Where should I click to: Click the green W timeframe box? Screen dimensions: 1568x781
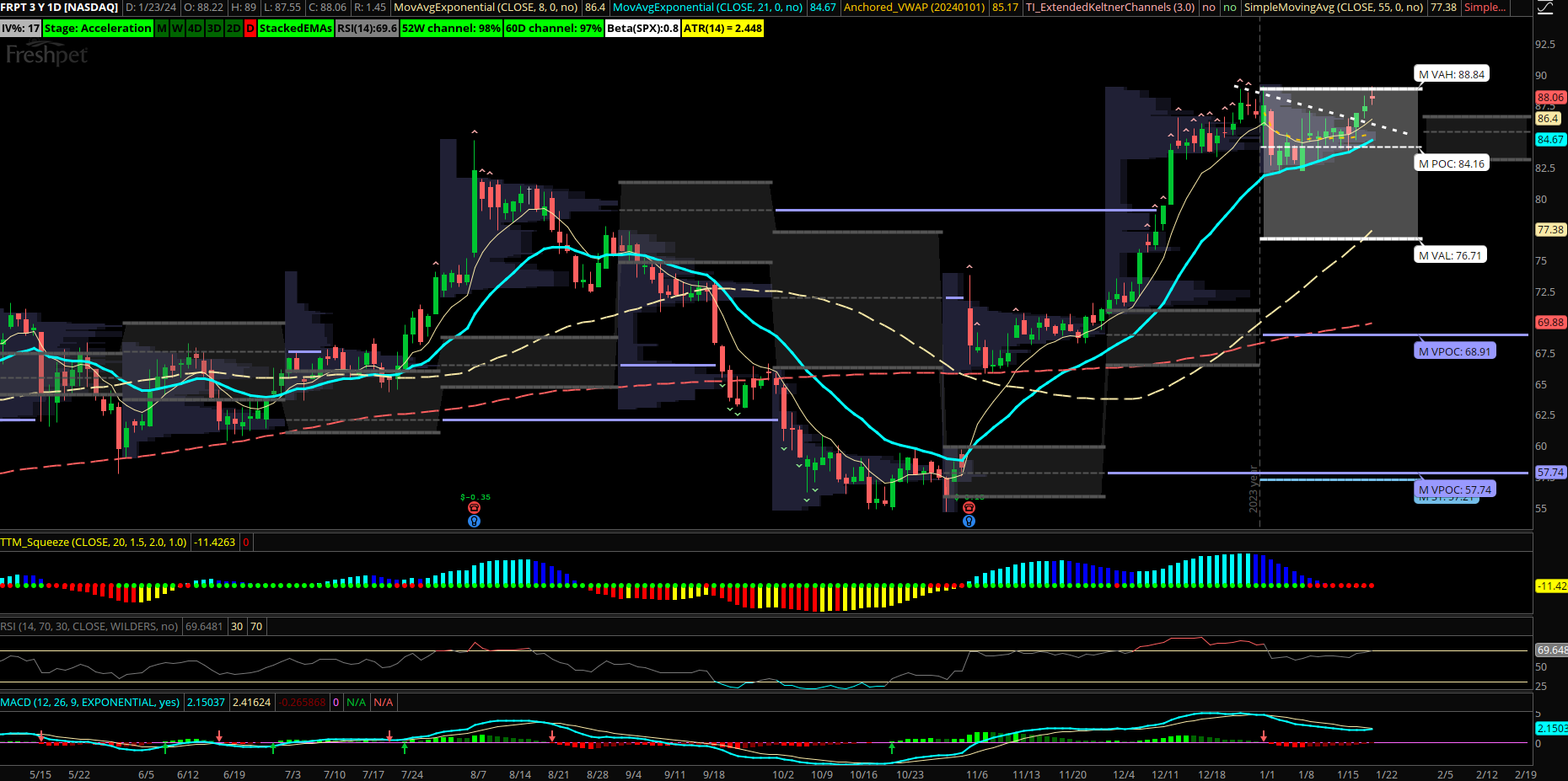(177, 28)
